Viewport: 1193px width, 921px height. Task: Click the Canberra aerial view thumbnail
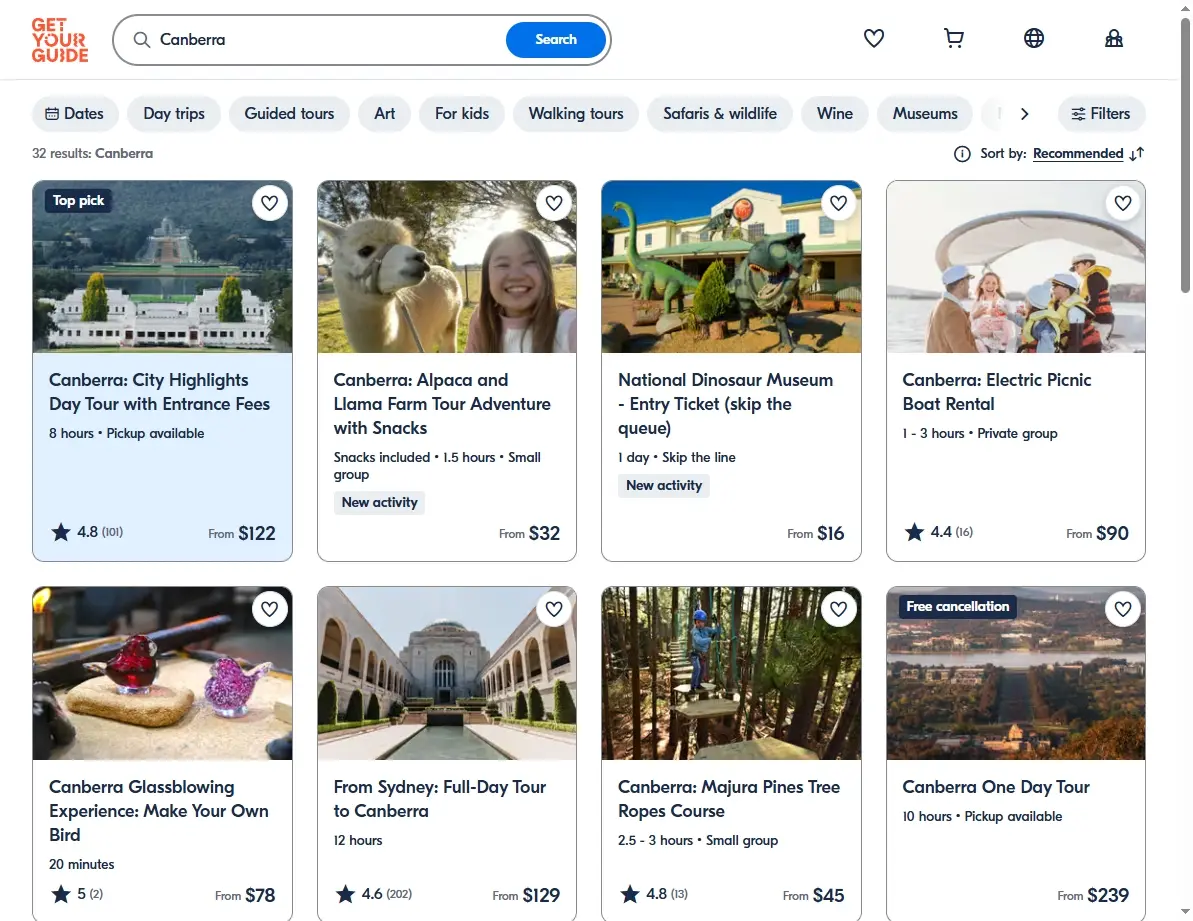1016,673
